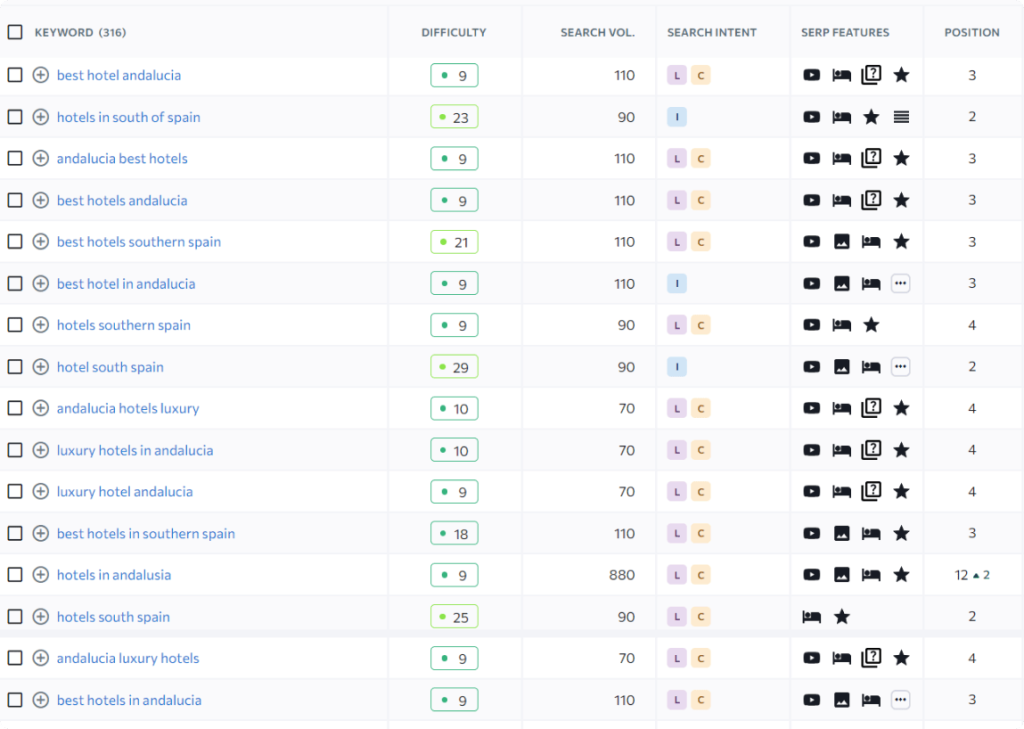Sort by the Search Vol. column header

pos(597,32)
